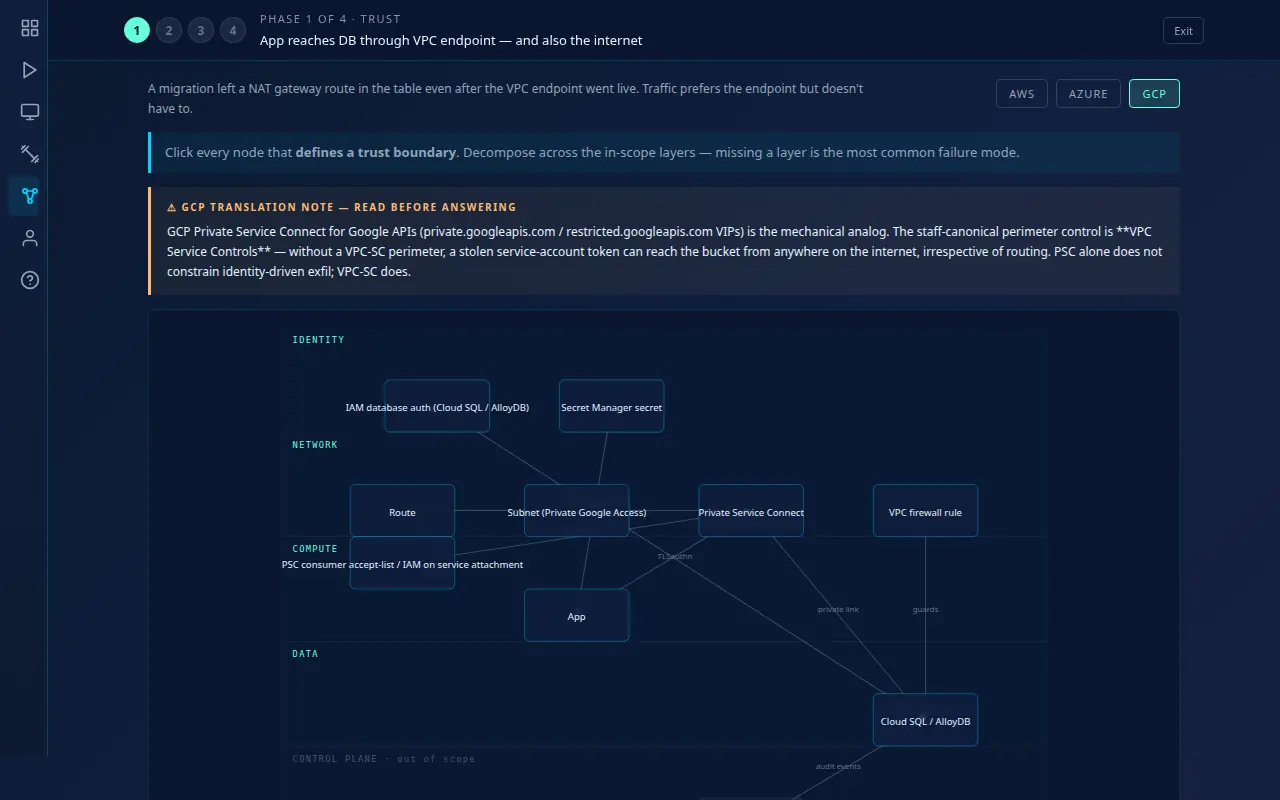Open the graph nodes icon in sidebar
This screenshot has height=800, width=1280.
[30, 196]
